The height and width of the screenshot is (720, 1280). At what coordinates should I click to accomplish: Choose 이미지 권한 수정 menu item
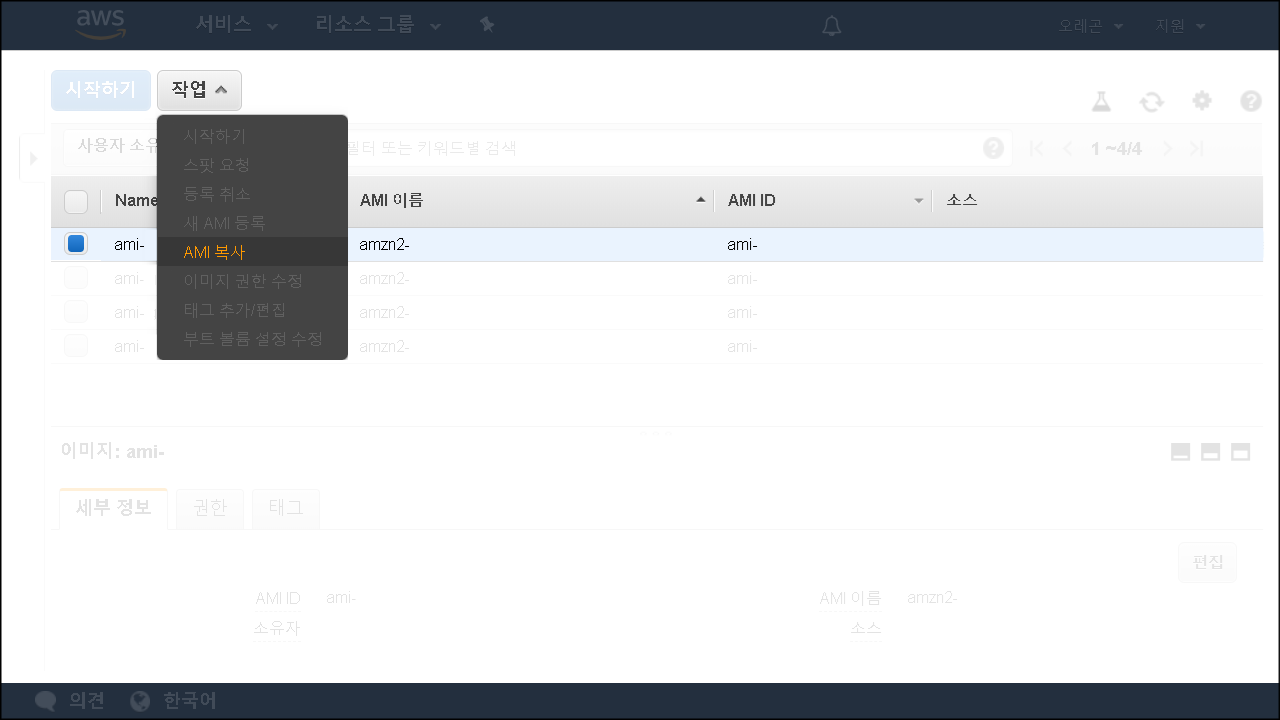coord(252,281)
